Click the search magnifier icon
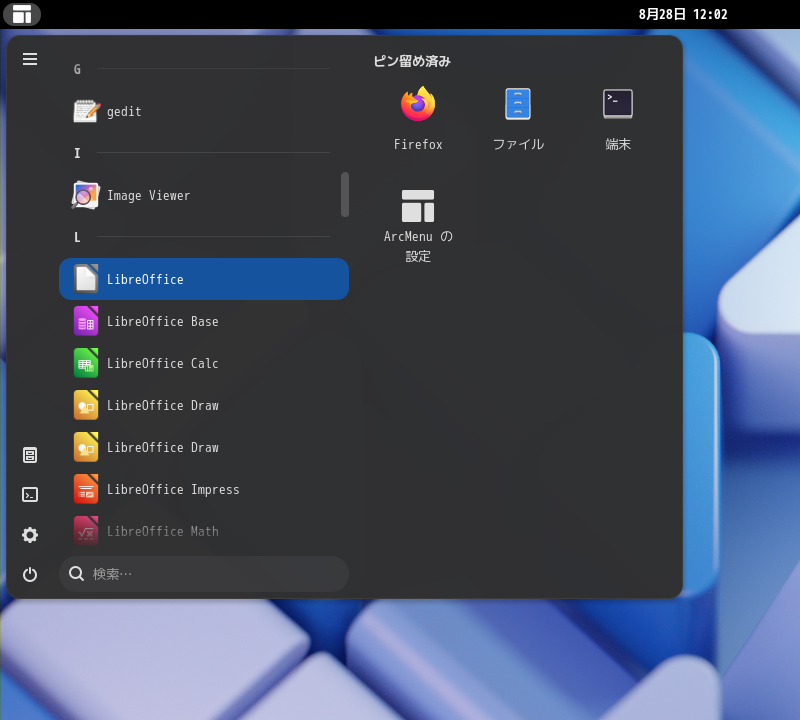Viewport: 800px width, 720px height. coord(77,574)
